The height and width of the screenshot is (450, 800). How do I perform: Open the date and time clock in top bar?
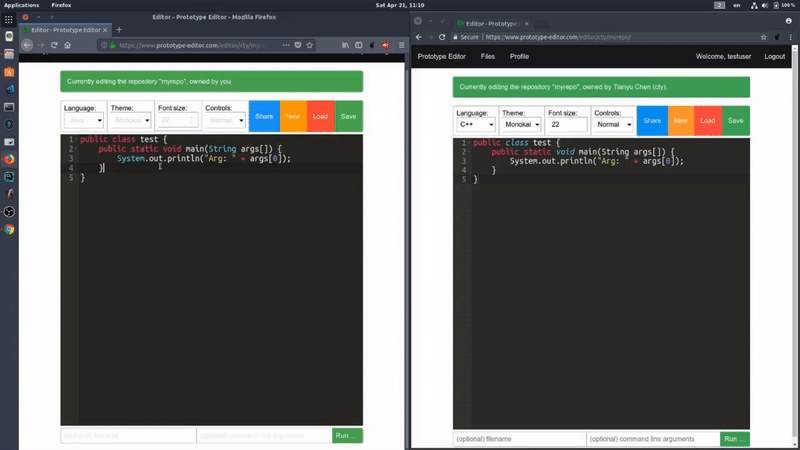coord(400,5)
